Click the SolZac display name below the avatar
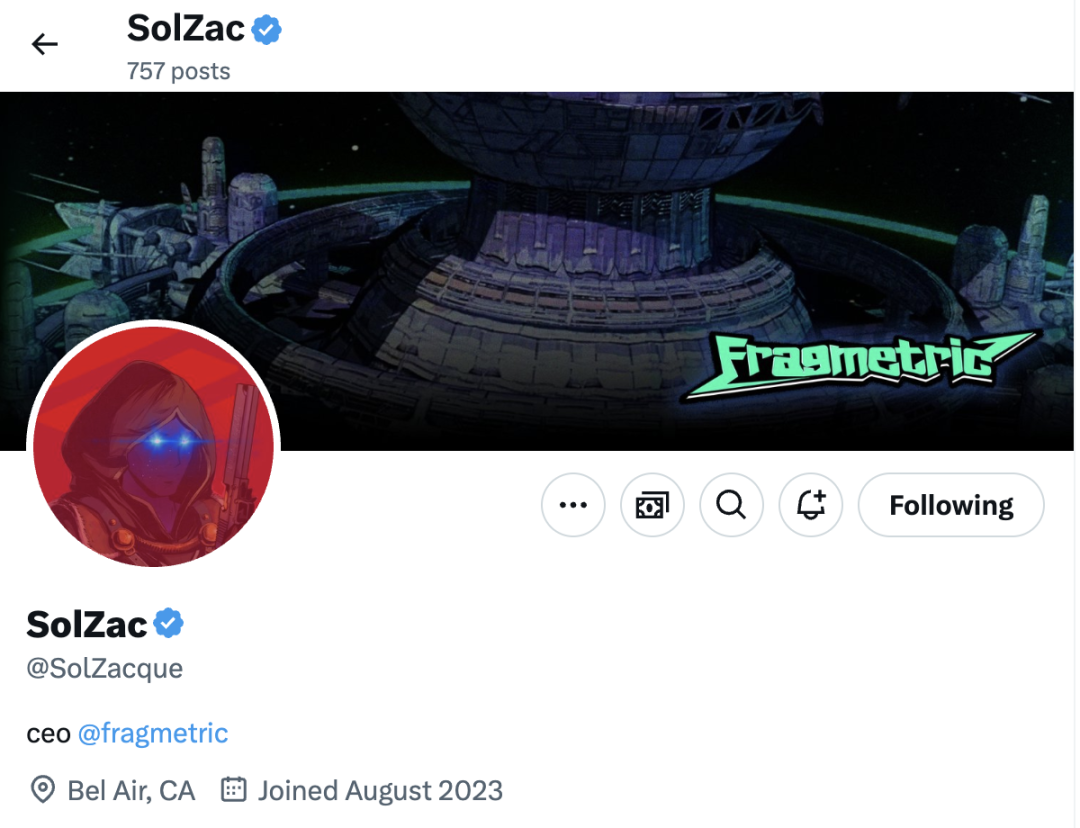The image size is (1080, 828). coord(87,624)
